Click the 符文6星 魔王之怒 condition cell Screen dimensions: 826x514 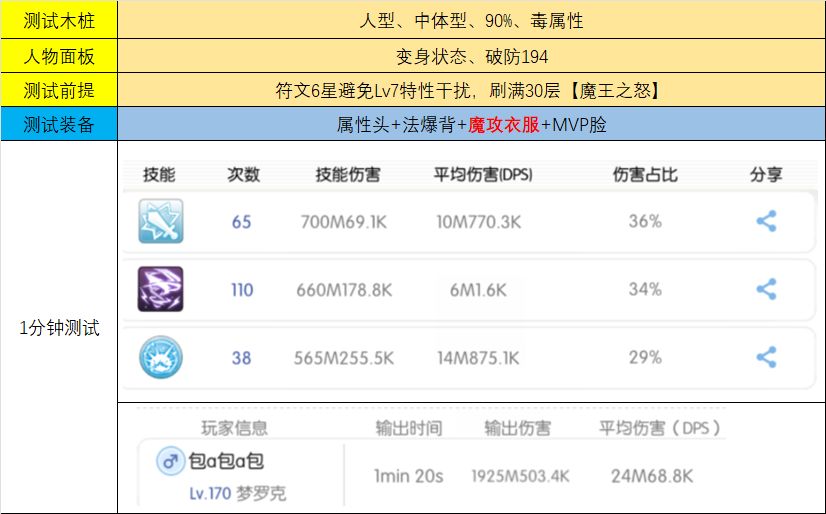click(x=471, y=90)
